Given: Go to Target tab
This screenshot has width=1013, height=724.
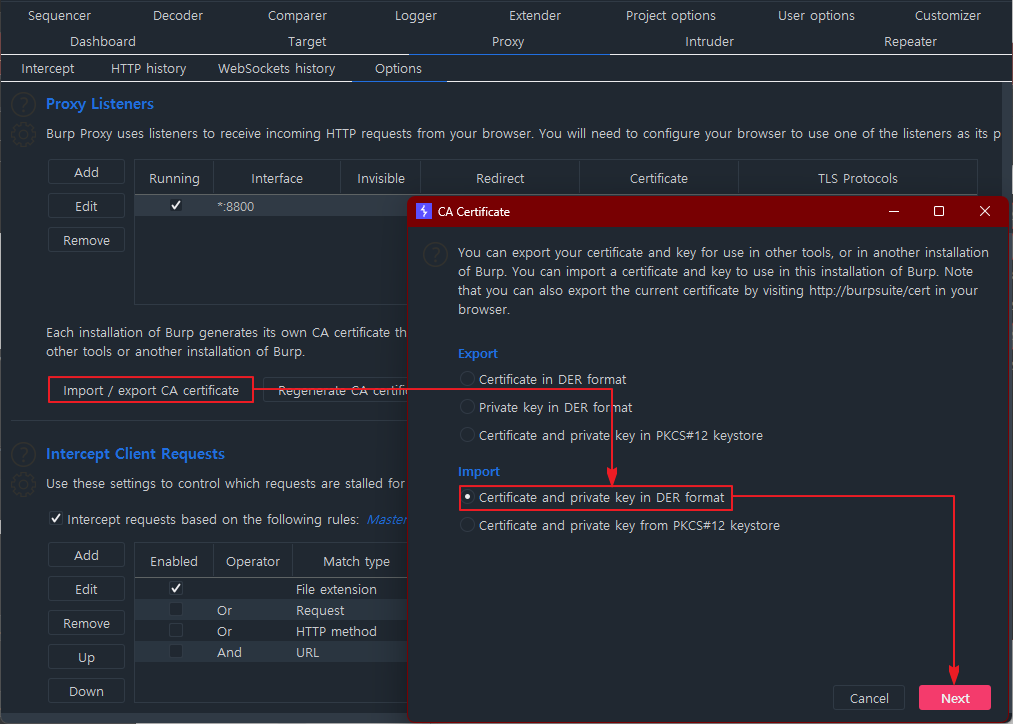Looking at the screenshot, I should coord(307,41).
